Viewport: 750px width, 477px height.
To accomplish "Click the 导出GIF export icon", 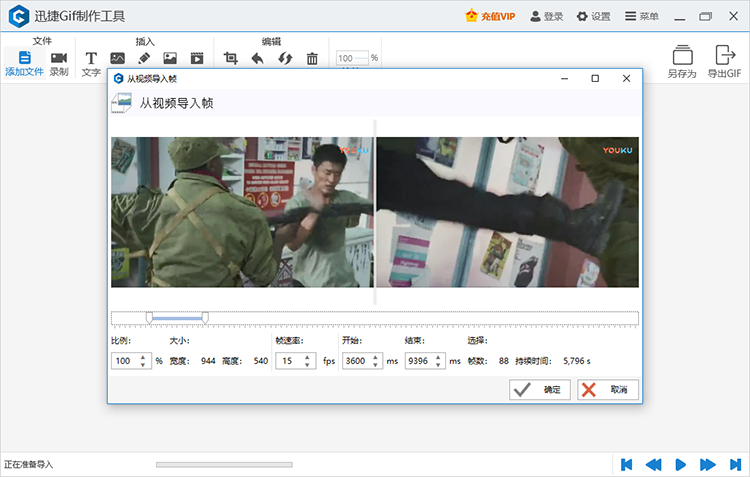I will [x=725, y=55].
